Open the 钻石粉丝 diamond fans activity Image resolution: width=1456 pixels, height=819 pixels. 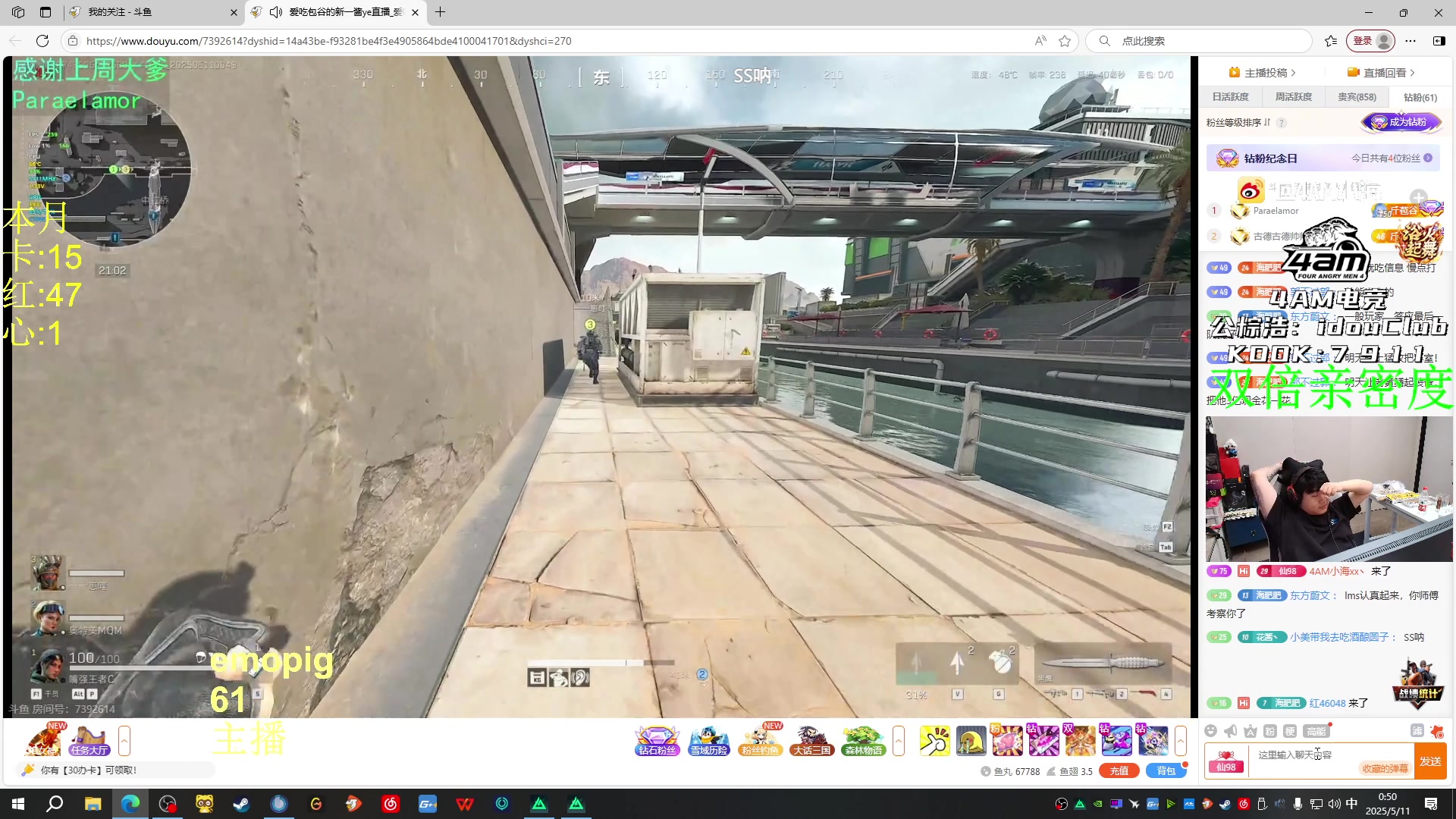coord(657,741)
